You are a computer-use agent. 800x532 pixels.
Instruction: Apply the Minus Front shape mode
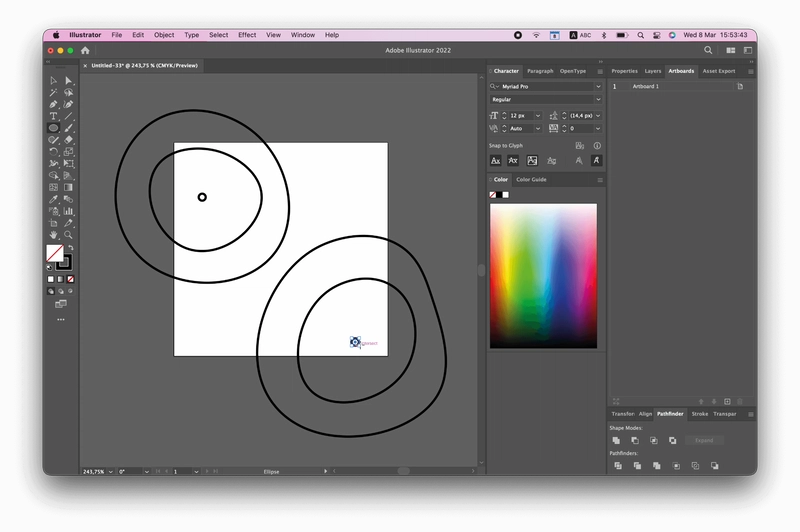(x=635, y=440)
